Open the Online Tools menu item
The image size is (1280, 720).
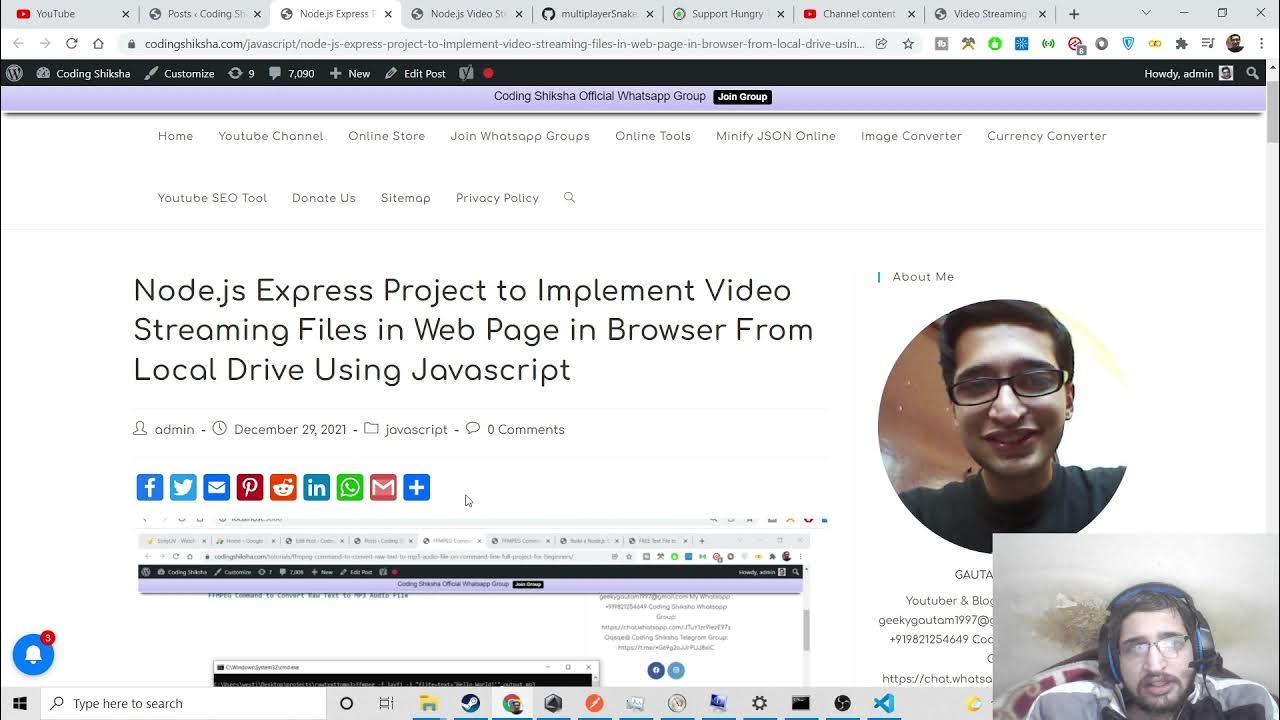[x=652, y=136]
